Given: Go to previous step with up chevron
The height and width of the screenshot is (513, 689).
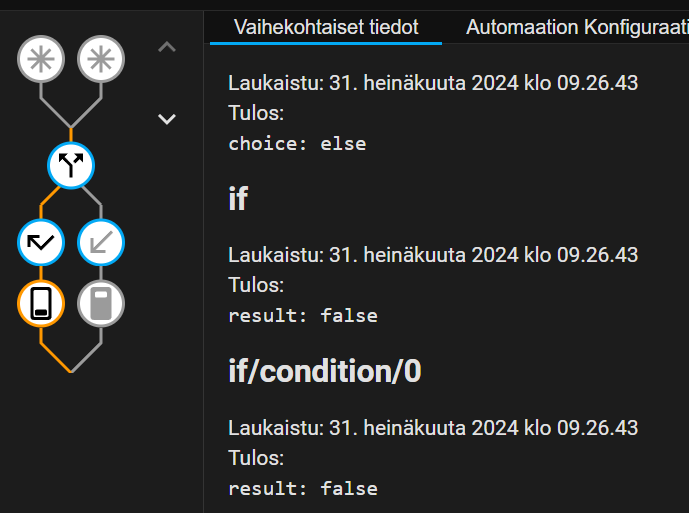Looking at the screenshot, I should click(x=167, y=47).
